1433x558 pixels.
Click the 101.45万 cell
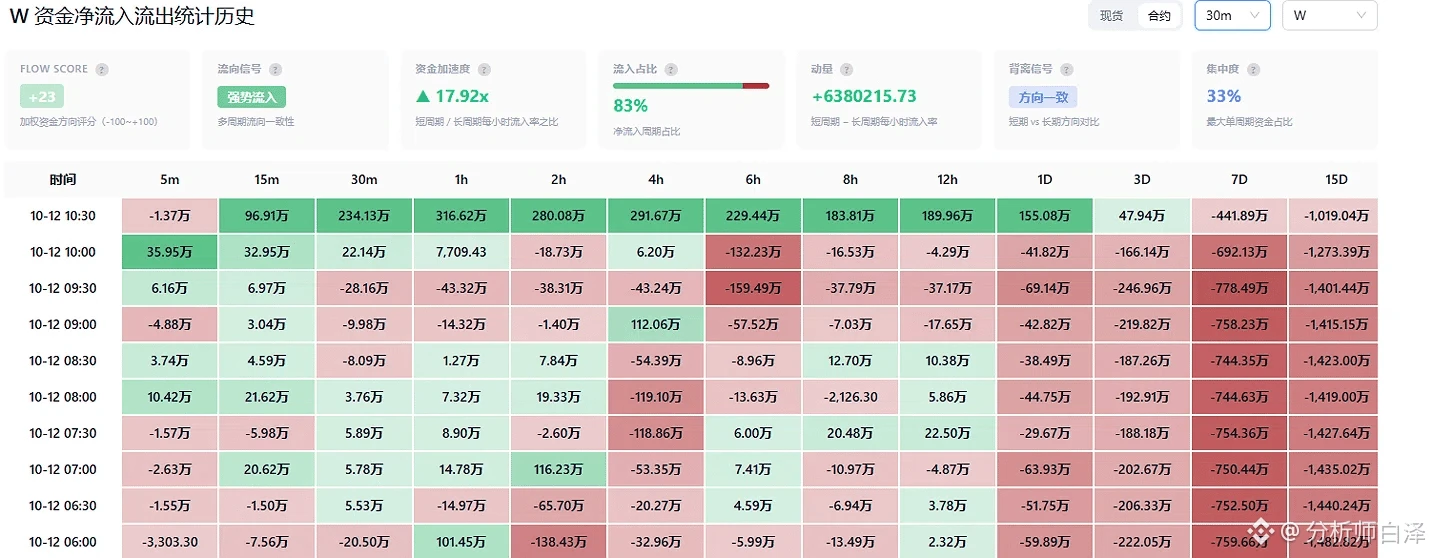[461, 542]
